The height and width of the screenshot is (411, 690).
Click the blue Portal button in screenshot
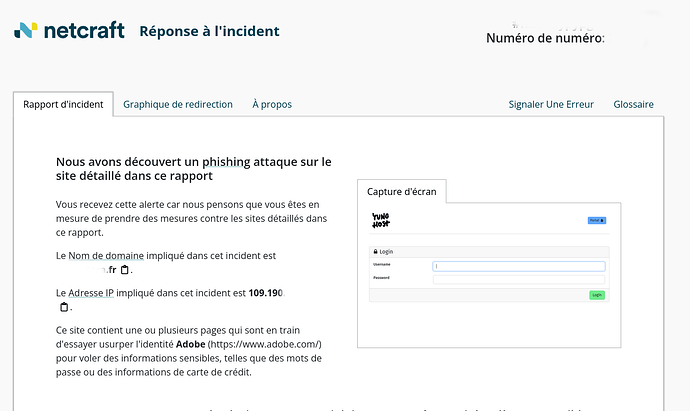coord(597,220)
